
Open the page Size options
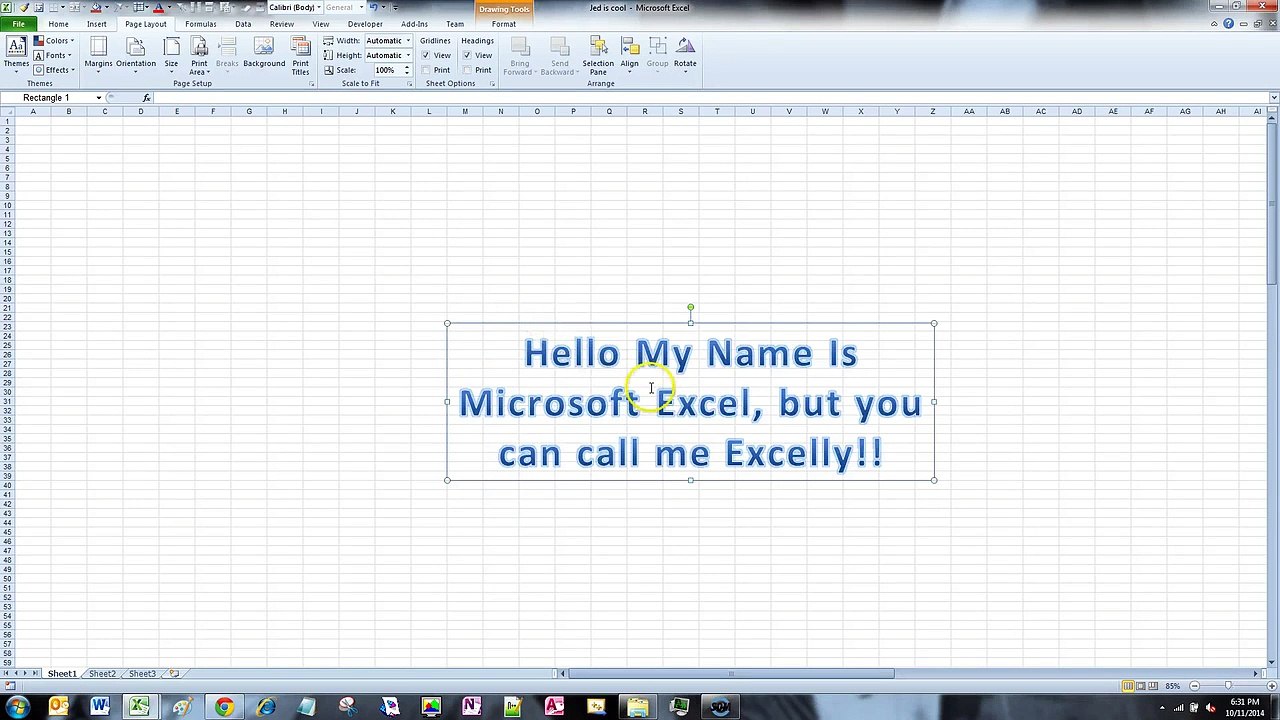tap(171, 54)
